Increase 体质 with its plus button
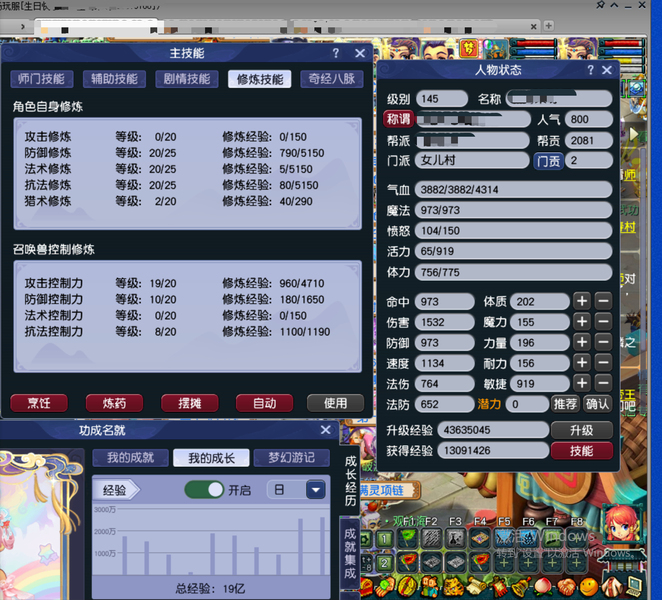Image resolution: width=662 pixels, height=600 pixels. pyautogui.click(x=582, y=301)
